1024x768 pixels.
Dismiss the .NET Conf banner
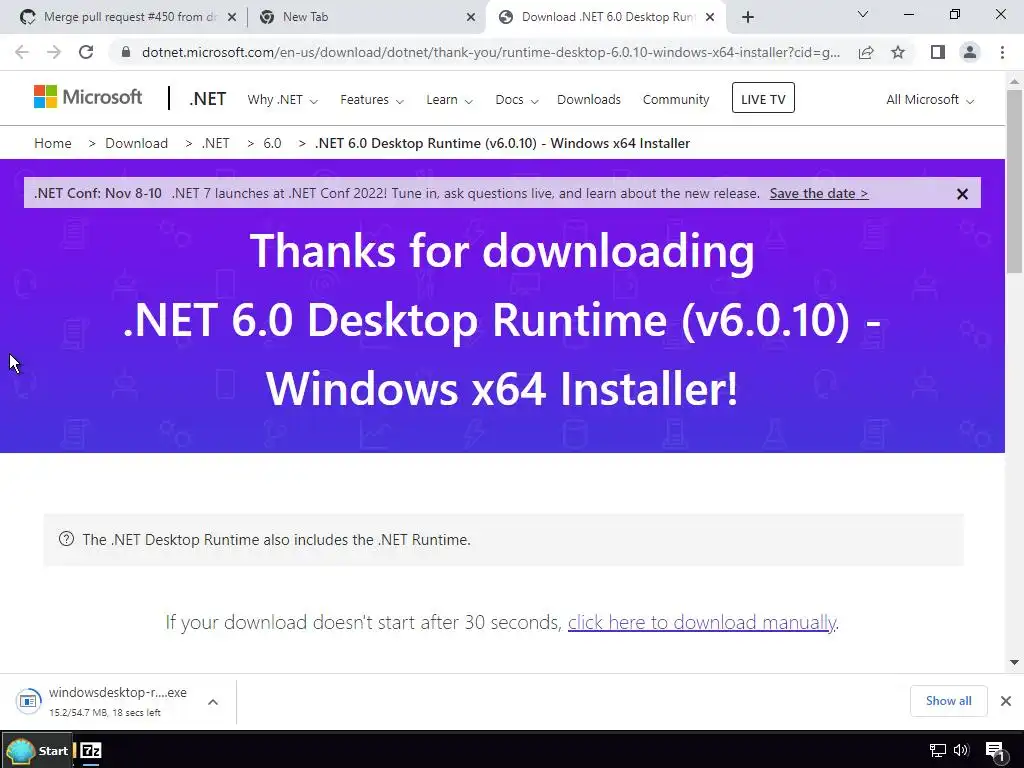tap(962, 194)
